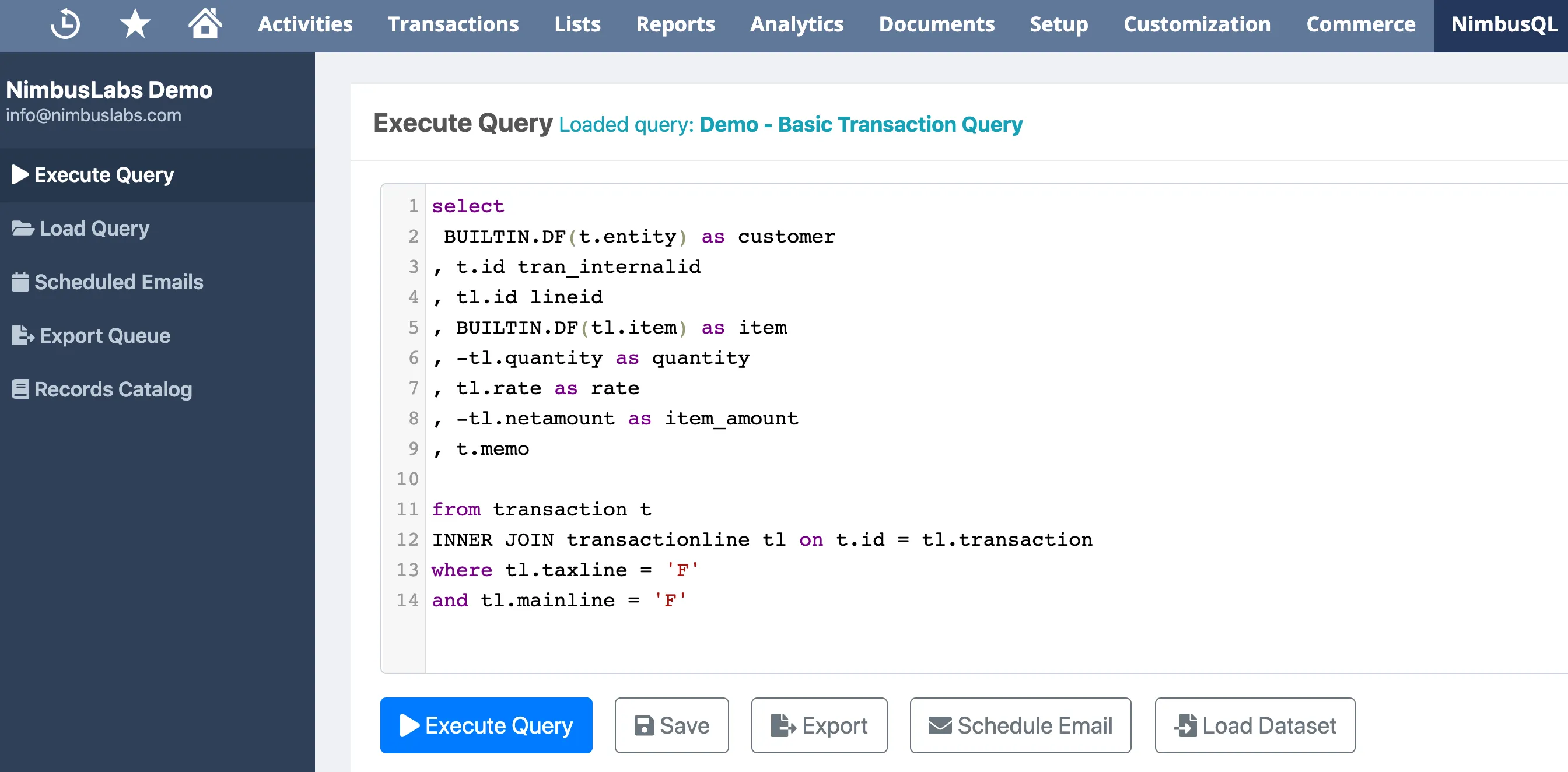Click the info@nimbuslabs.com email text
This screenshot has height=772, width=1568.
point(94,115)
